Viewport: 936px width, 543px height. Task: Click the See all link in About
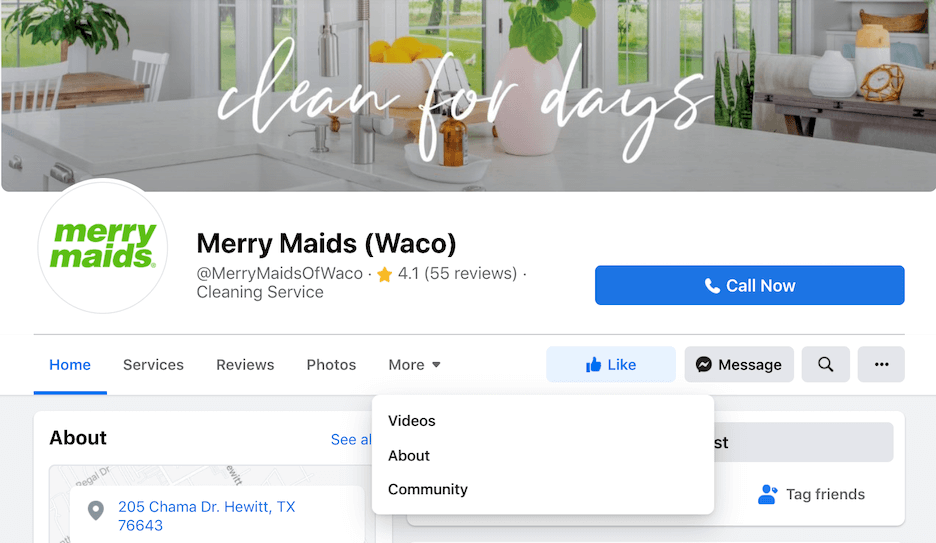[352, 440]
